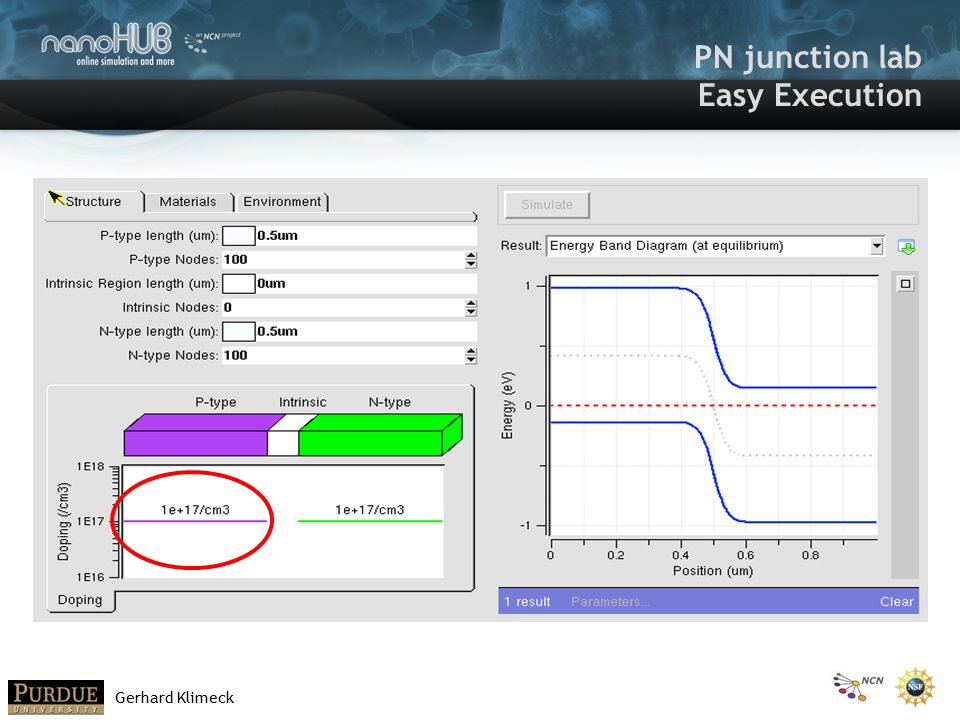Decrease the P-type Nodes value
The width and height of the screenshot is (960, 720).
coord(470,264)
